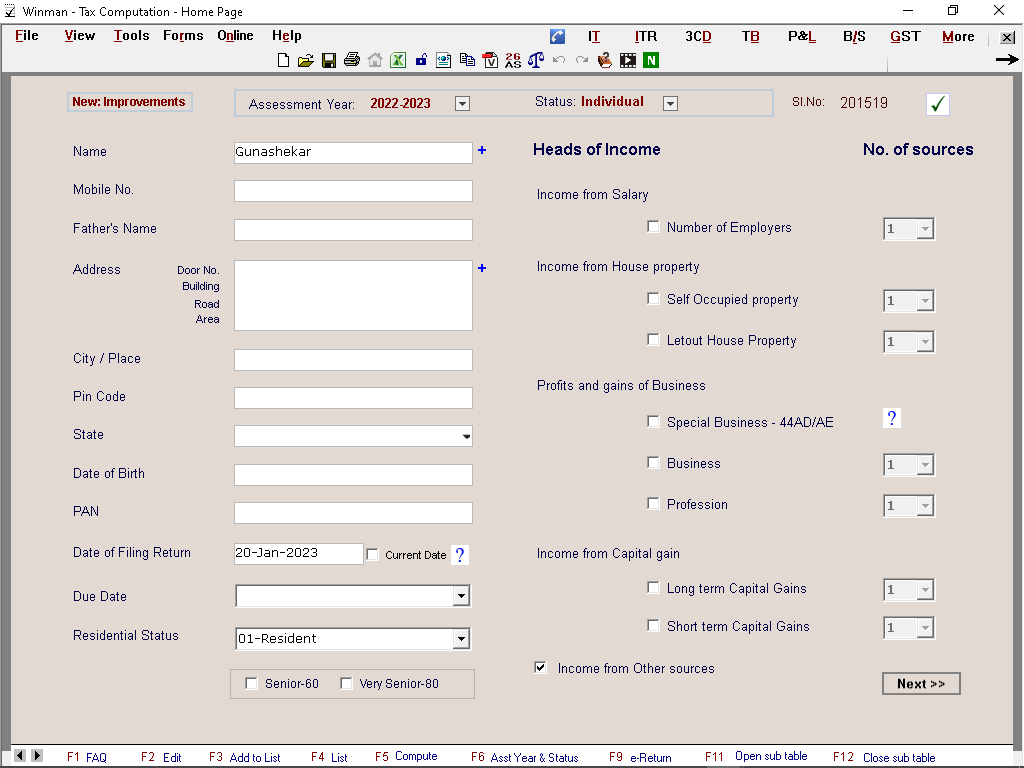Click the balance scales icon
This screenshot has width=1024, height=768.
[536, 60]
